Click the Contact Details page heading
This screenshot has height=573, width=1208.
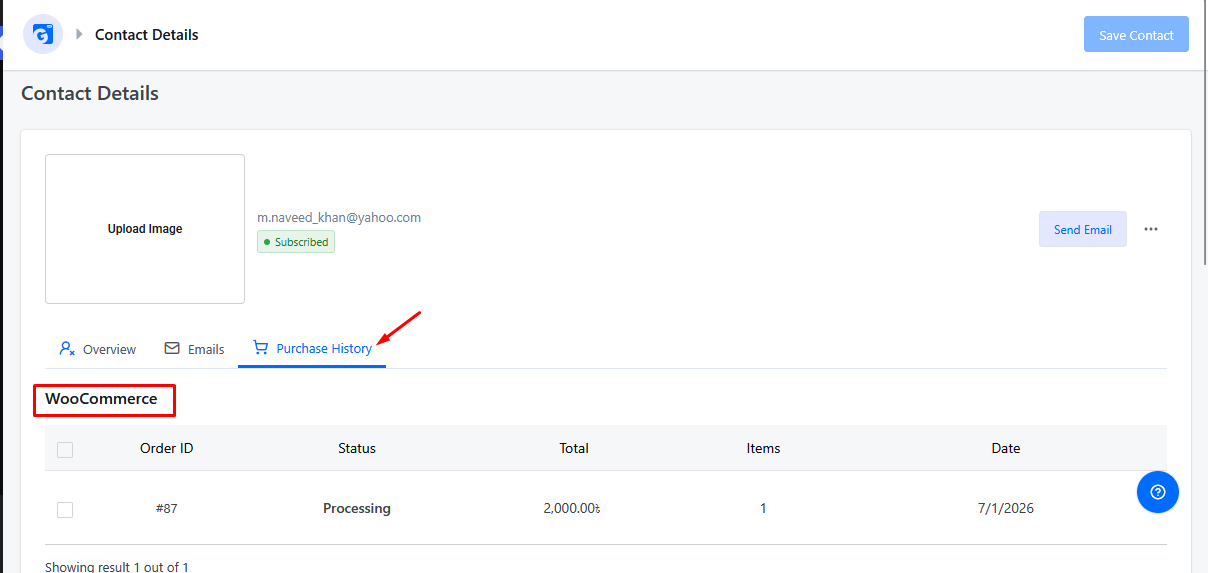click(90, 94)
